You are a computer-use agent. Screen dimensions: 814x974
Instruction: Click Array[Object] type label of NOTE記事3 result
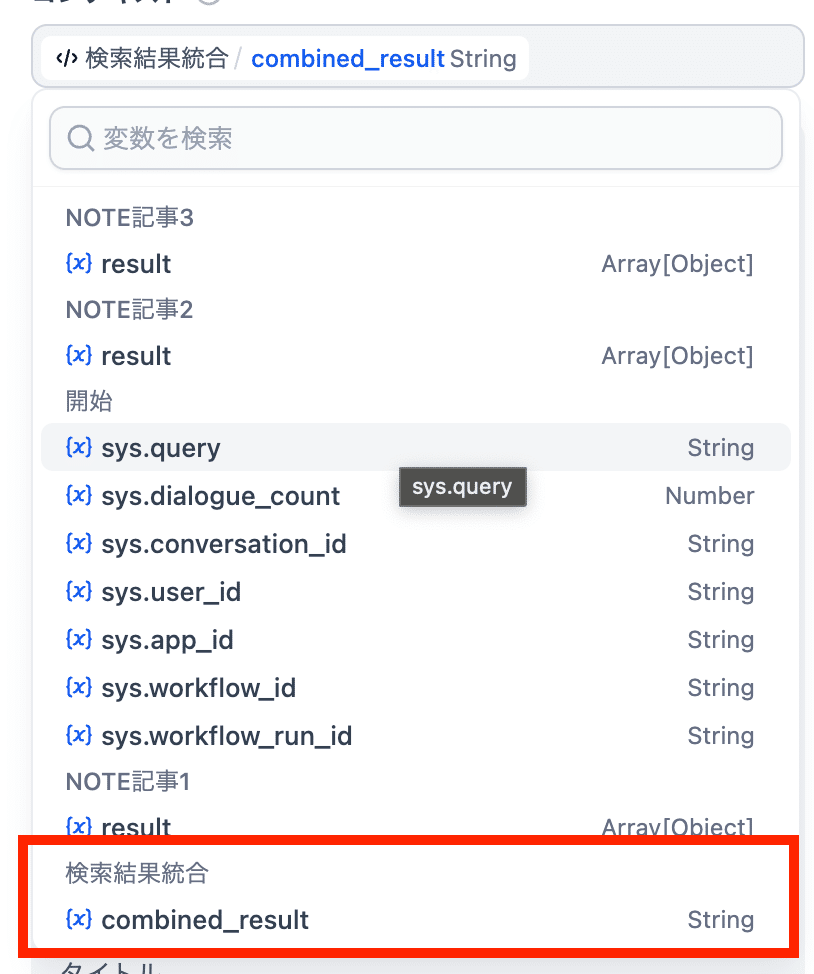pyautogui.click(x=677, y=264)
